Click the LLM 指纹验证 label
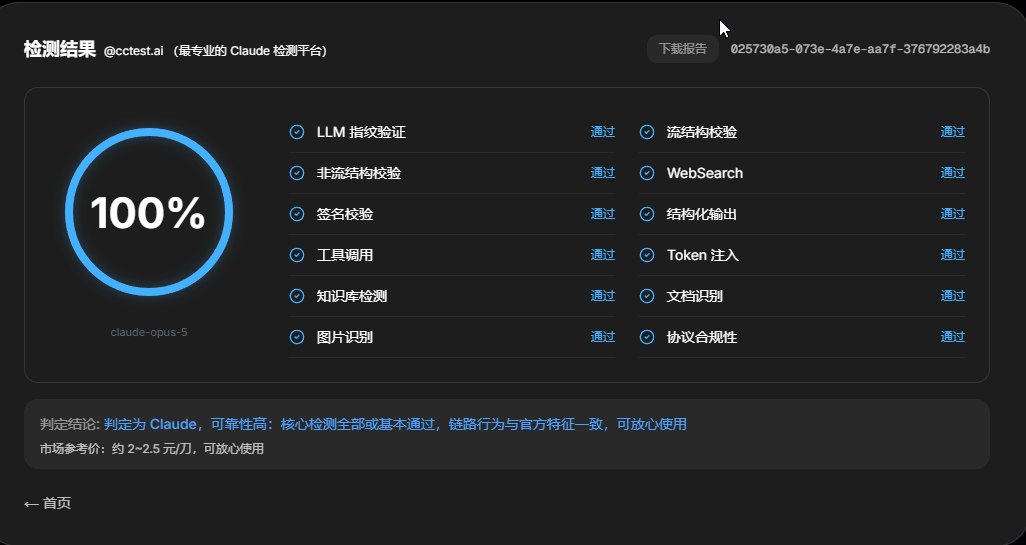The image size is (1026, 545). (x=361, y=132)
